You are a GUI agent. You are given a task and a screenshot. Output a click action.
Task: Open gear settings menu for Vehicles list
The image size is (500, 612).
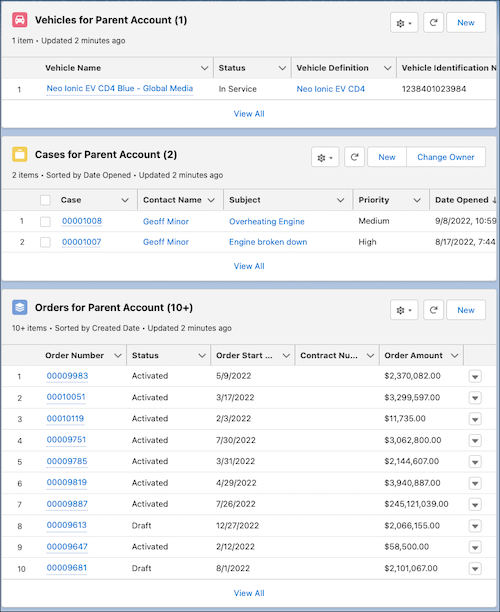pyautogui.click(x=404, y=23)
